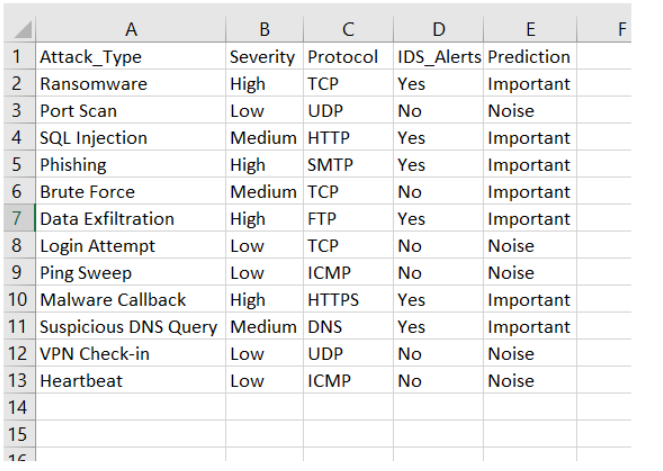663x471 pixels.
Task: Select row 7 header
Action: pyautogui.click(x=19, y=218)
